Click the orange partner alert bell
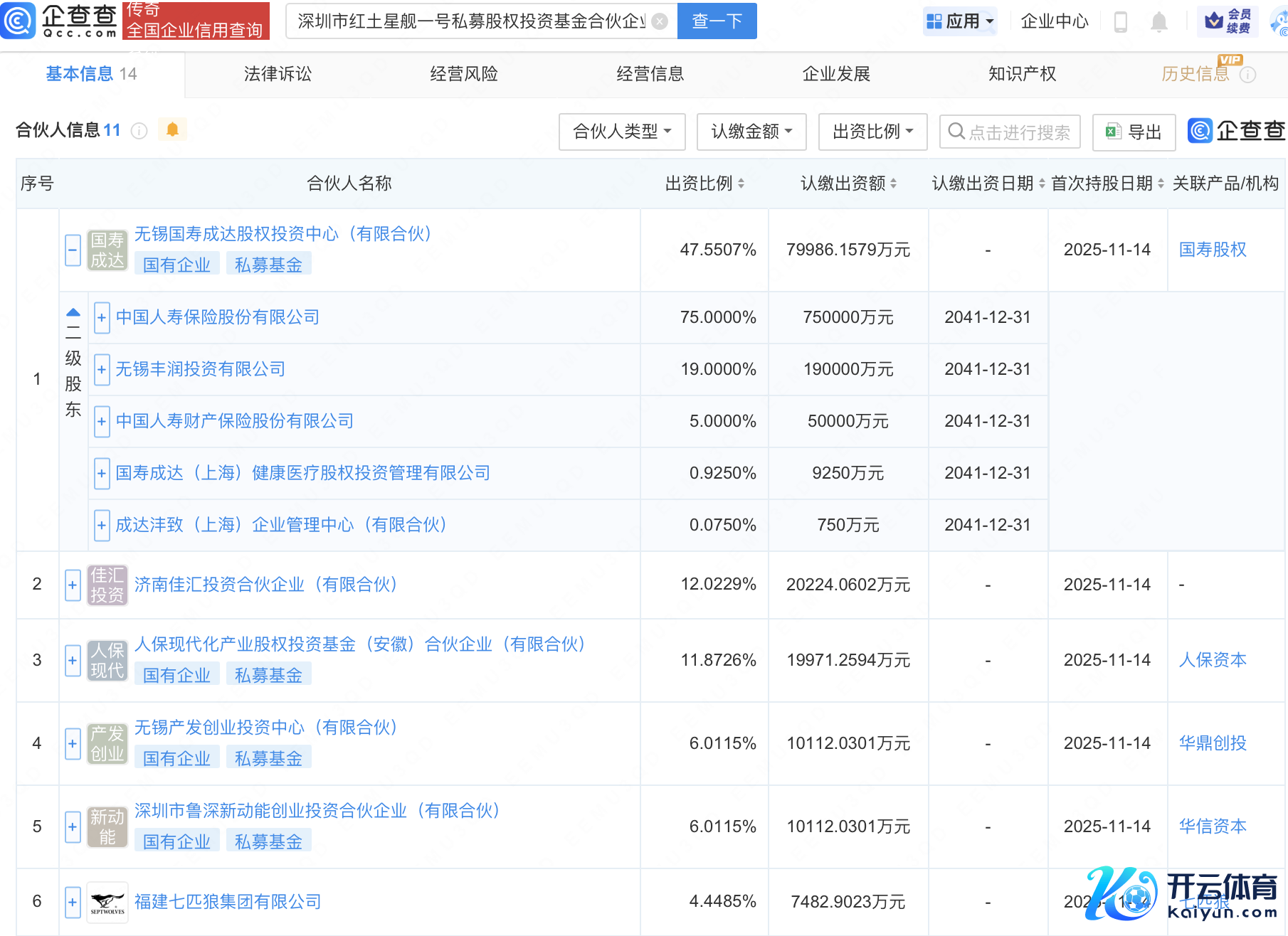The height and width of the screenshot is (936, 1288). click(172, 129)
